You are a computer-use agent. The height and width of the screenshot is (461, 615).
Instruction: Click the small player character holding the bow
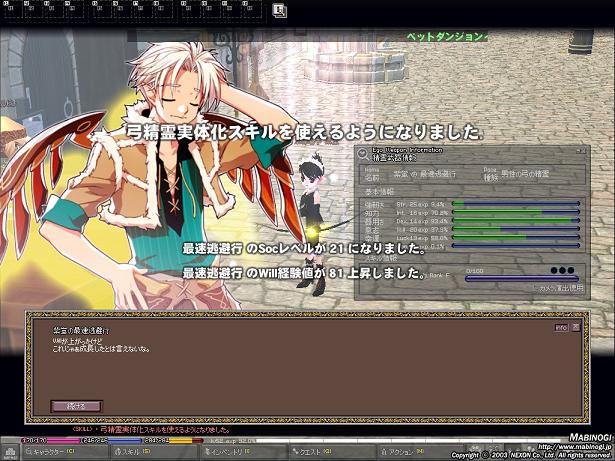tap(314, 224)
